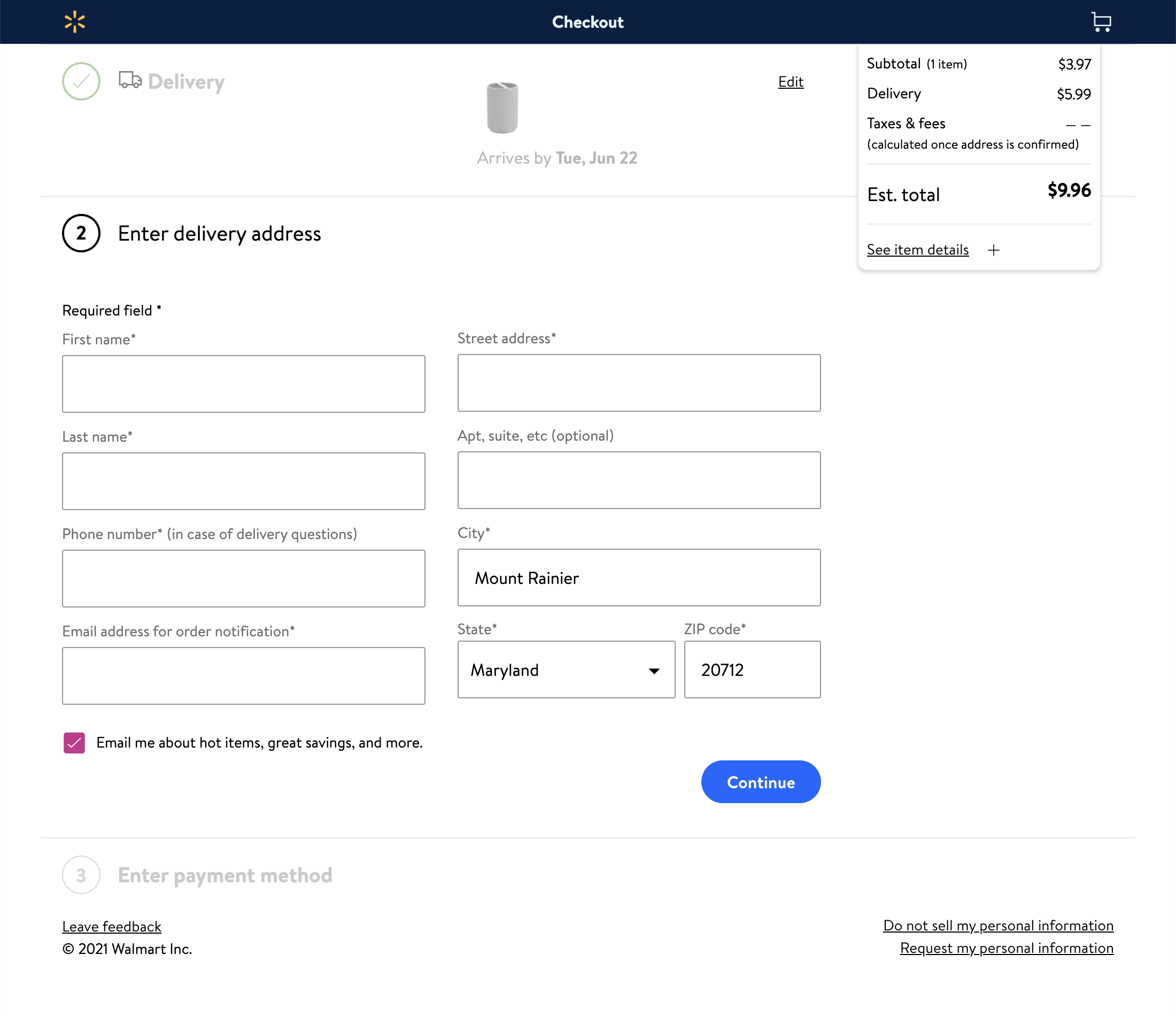1176x1016 pixels.
Task: Open the Leave feedback link
Action: point(111,926)
